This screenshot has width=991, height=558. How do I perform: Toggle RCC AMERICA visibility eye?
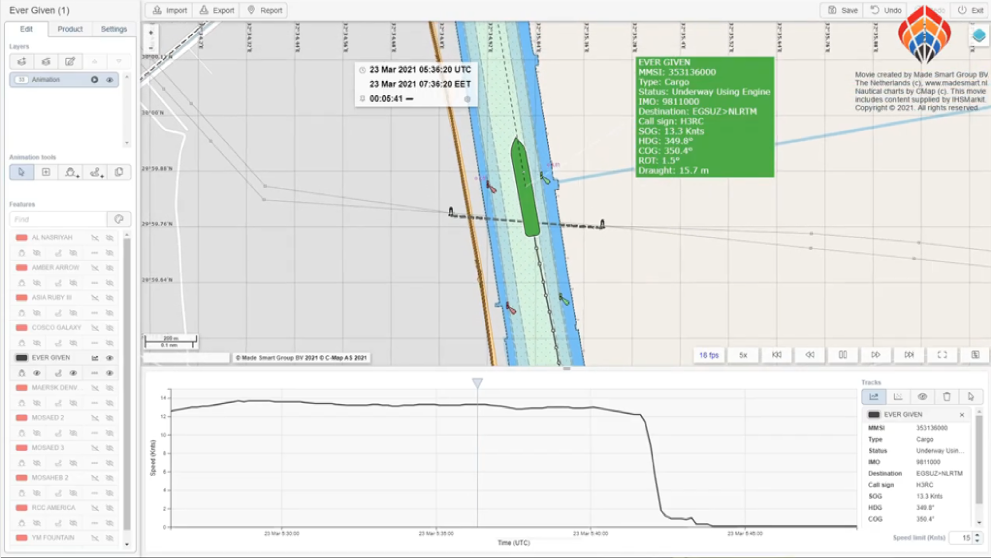point(109,507)
